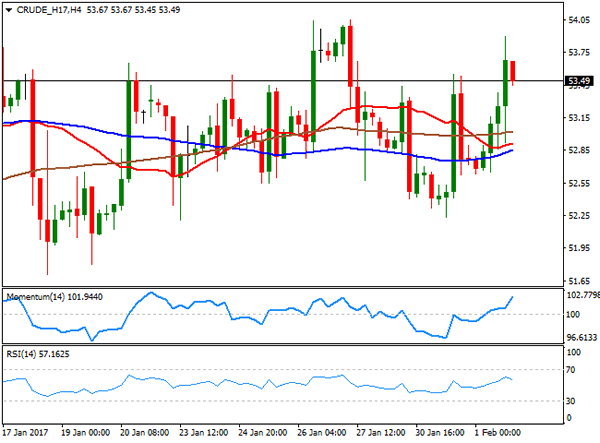Image resolution: width=600 pixels, height=443 pixels.
Task: Click the OHLC values 53.67 53.67 53.45 53.49
Action: coord(133,10)
